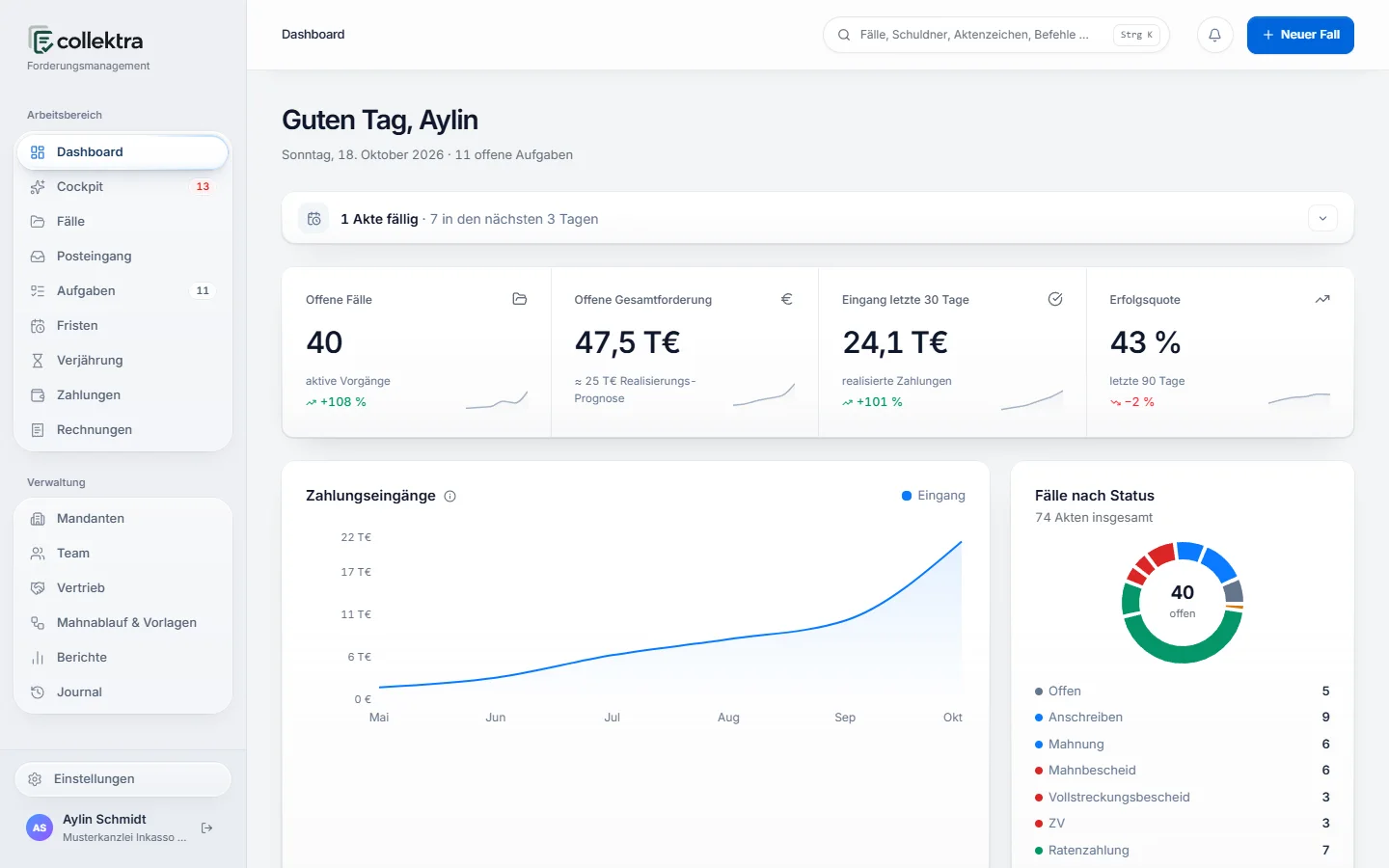Toggle the Eingang legend series
Viewport: 1389px width, 868px height.
(934, 496)
